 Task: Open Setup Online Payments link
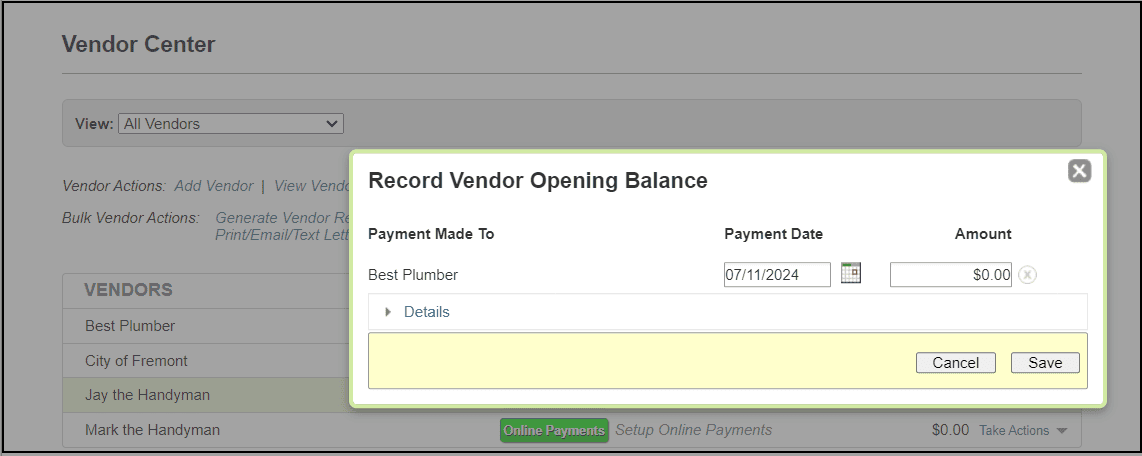coord(693,430)
